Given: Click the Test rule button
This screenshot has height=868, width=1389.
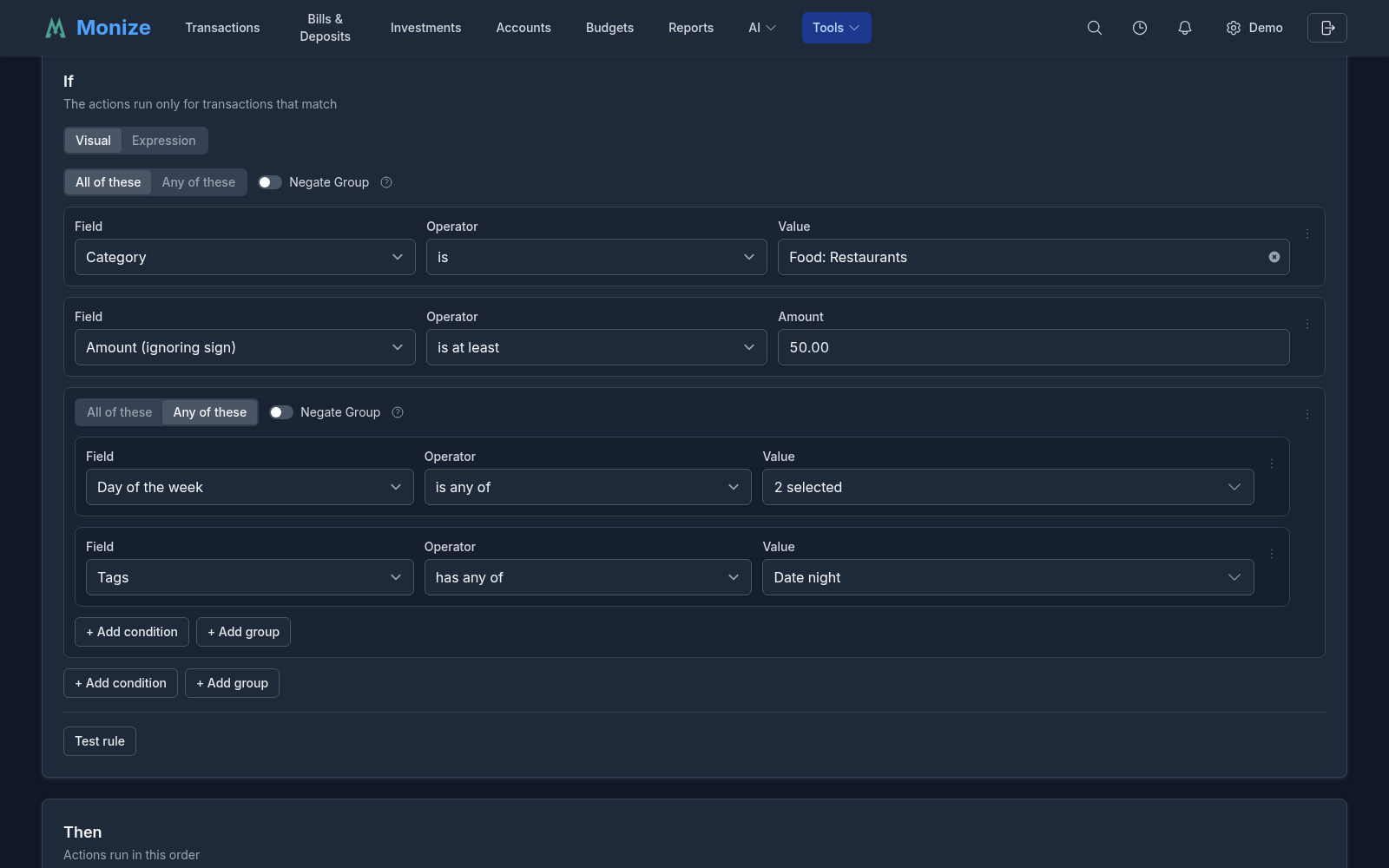Looking at the screenshot, I should (x=100, y=741).
